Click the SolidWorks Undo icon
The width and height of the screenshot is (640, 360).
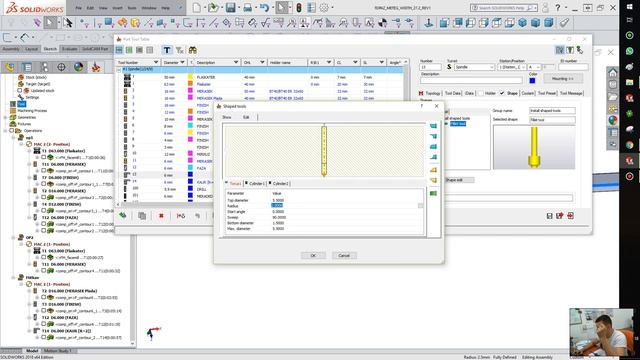(264, 7)
